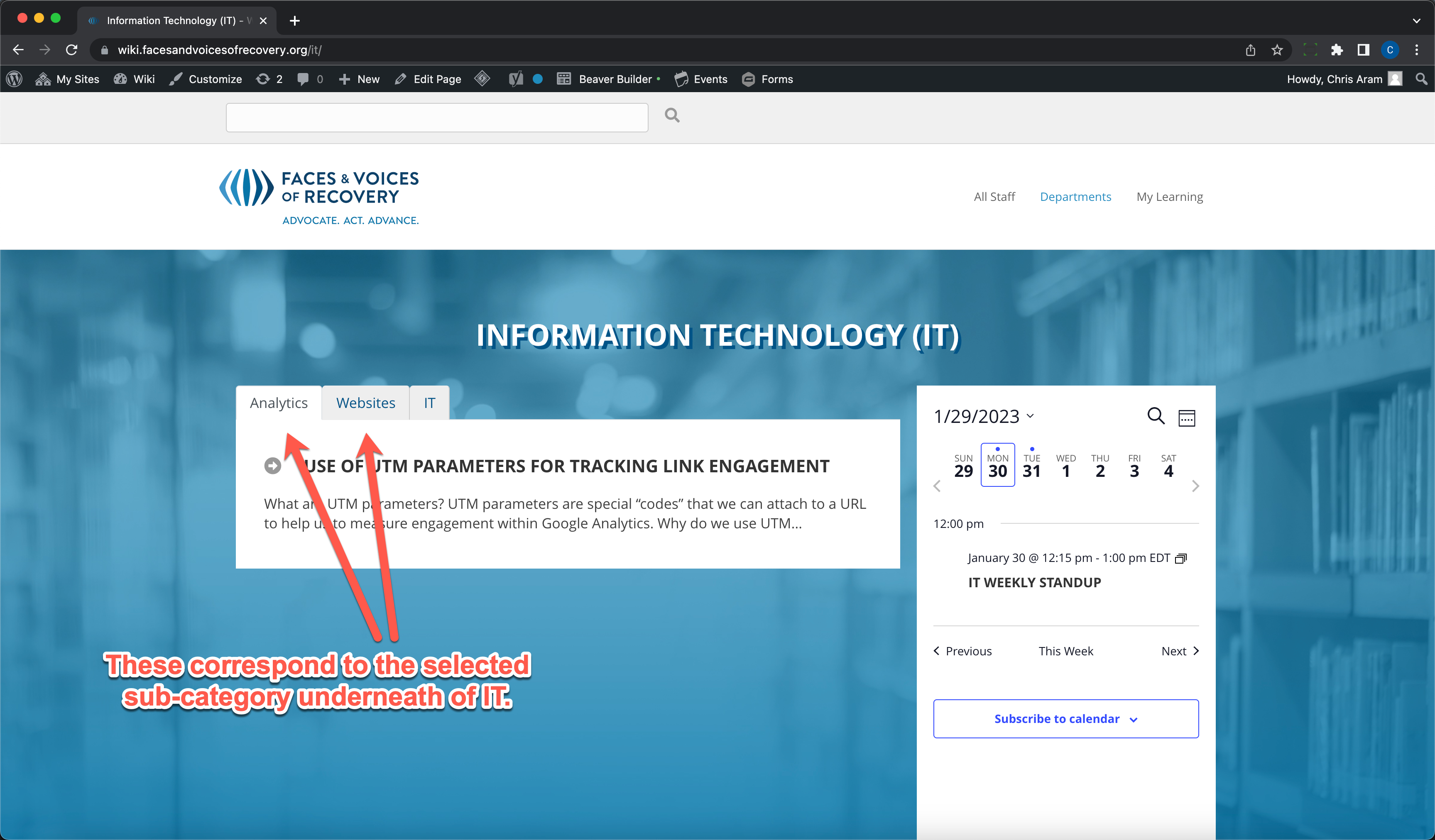Open the My Sites admin menu

pyautogui.click(x=68, y=79)
